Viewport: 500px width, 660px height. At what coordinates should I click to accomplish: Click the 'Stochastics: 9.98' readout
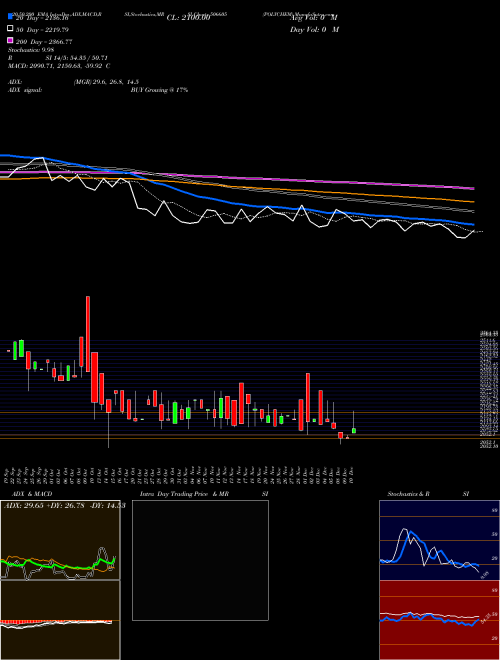[x=31, y=50]
